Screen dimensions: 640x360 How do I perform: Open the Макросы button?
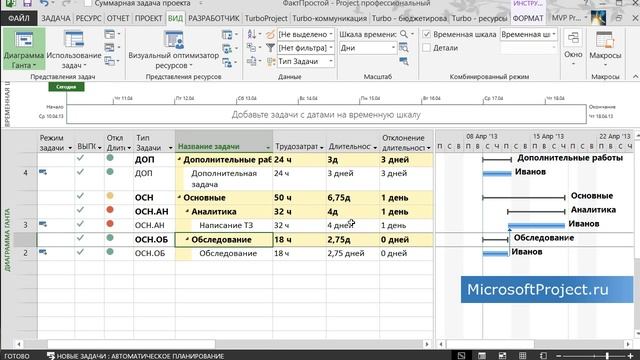(605, 48)
